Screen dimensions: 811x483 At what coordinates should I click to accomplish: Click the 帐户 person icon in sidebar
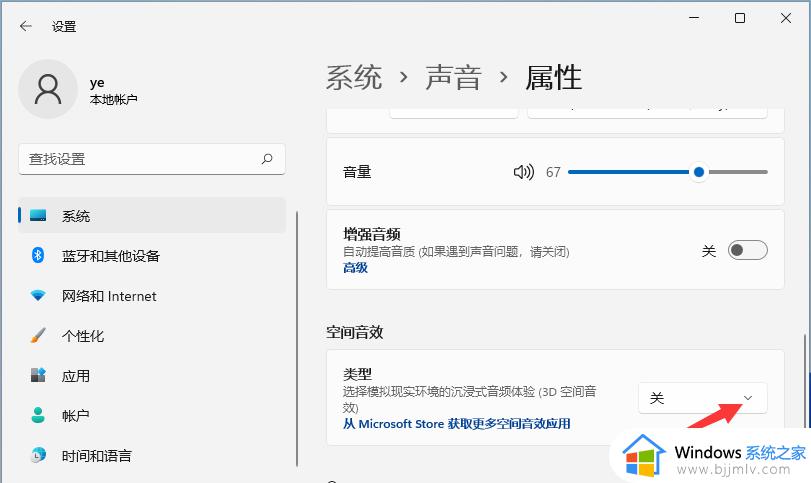click(38, 415)
